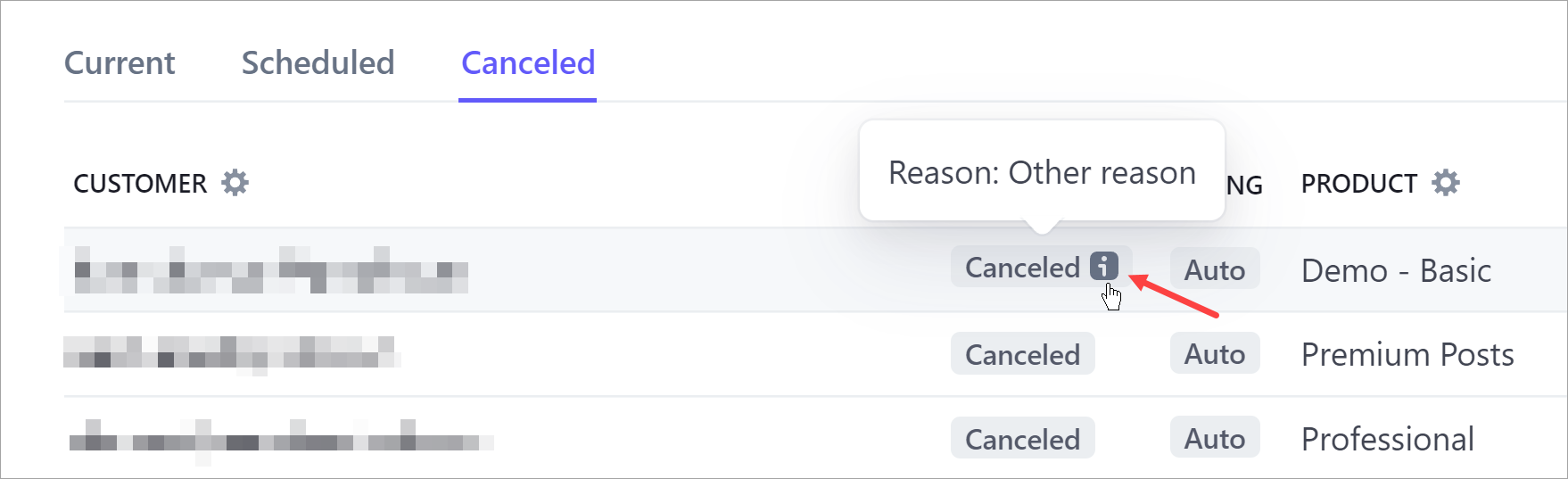Open the blurred customer in the Premium Posts row
This screenshot has height=479, width=1568.
tap(232, 353)
